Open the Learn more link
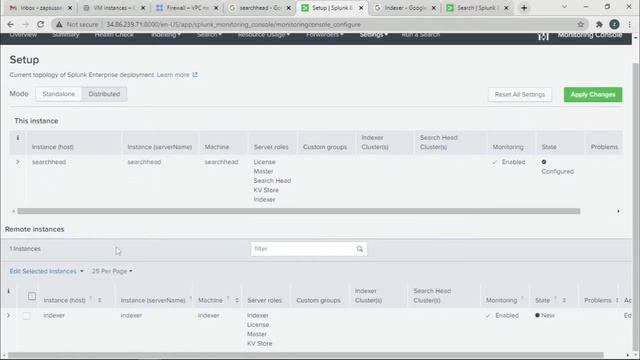This screenshot has width=640, height=360. 173,75
